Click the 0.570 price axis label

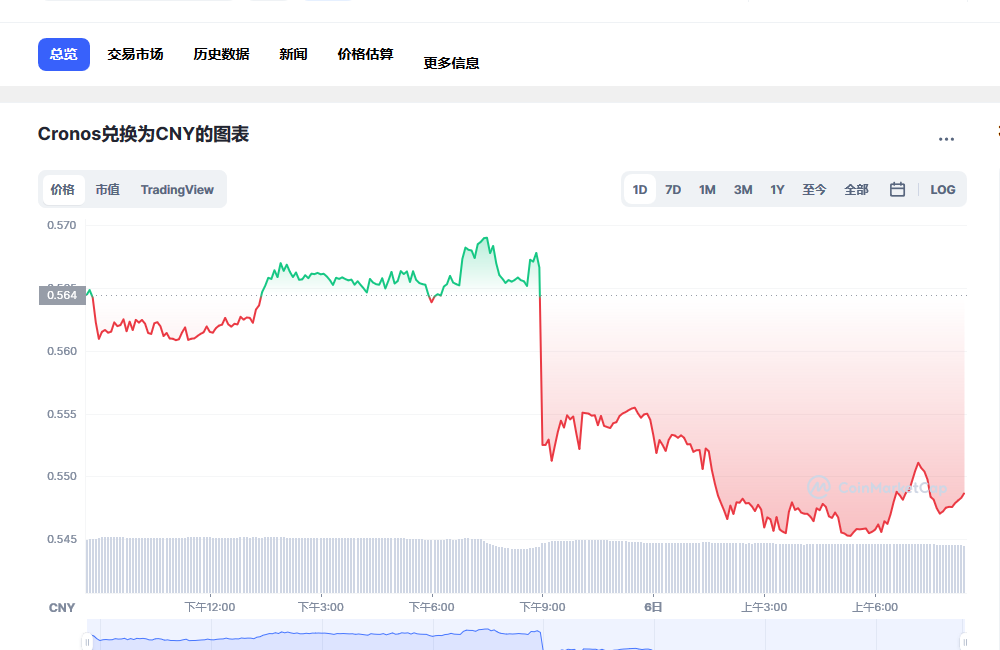62,225
